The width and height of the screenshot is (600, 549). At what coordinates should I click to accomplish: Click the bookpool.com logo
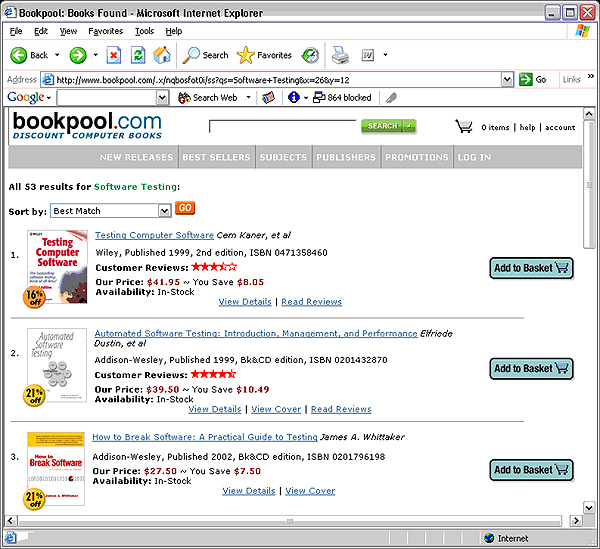tap(87, 125)
